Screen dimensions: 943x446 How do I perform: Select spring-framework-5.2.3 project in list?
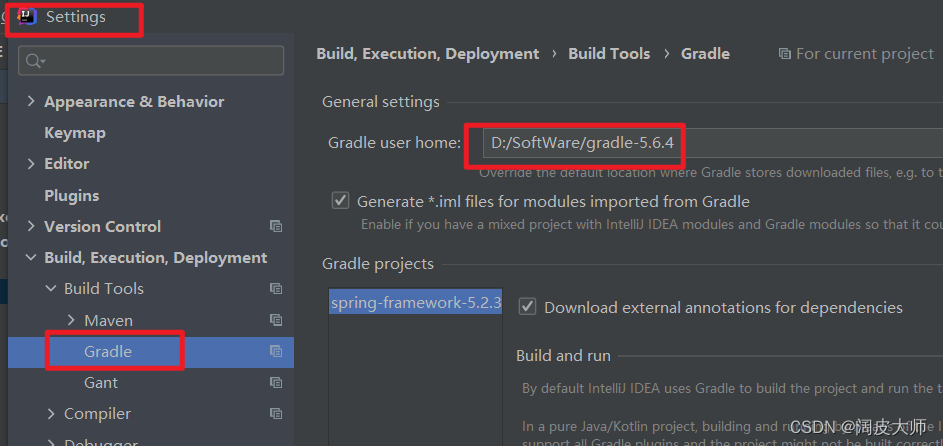[416, 302]
